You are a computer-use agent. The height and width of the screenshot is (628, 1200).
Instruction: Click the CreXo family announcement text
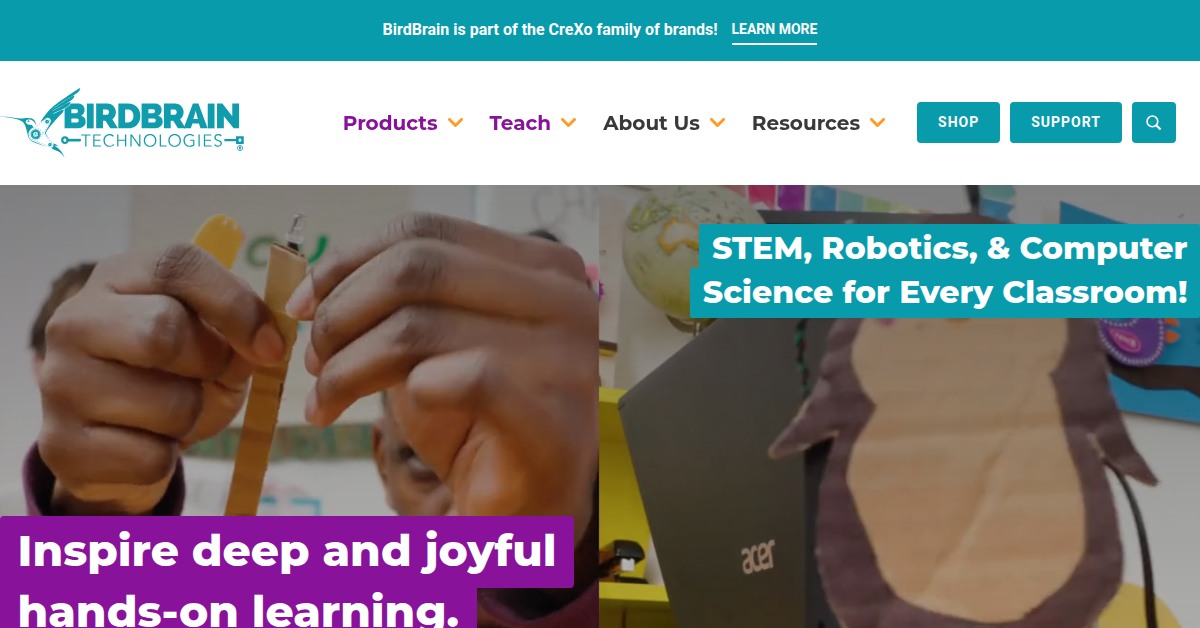click(550, 30)
